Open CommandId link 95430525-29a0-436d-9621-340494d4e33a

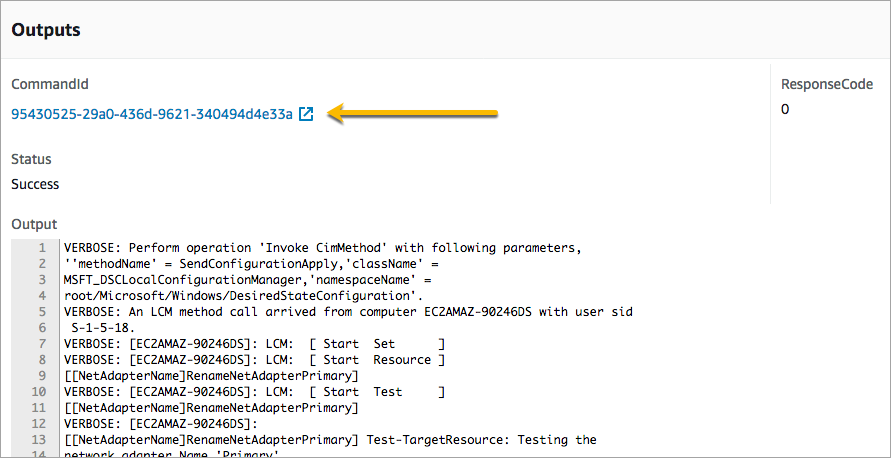pos(152,114)
